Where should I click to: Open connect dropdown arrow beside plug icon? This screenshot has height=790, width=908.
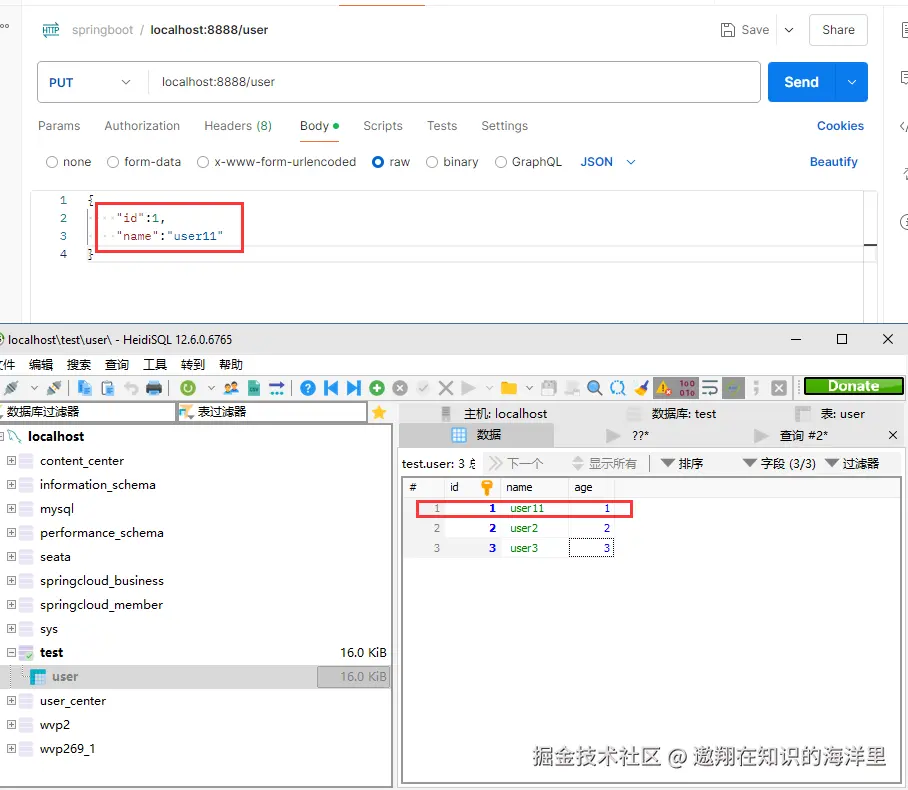pos(34,388)
